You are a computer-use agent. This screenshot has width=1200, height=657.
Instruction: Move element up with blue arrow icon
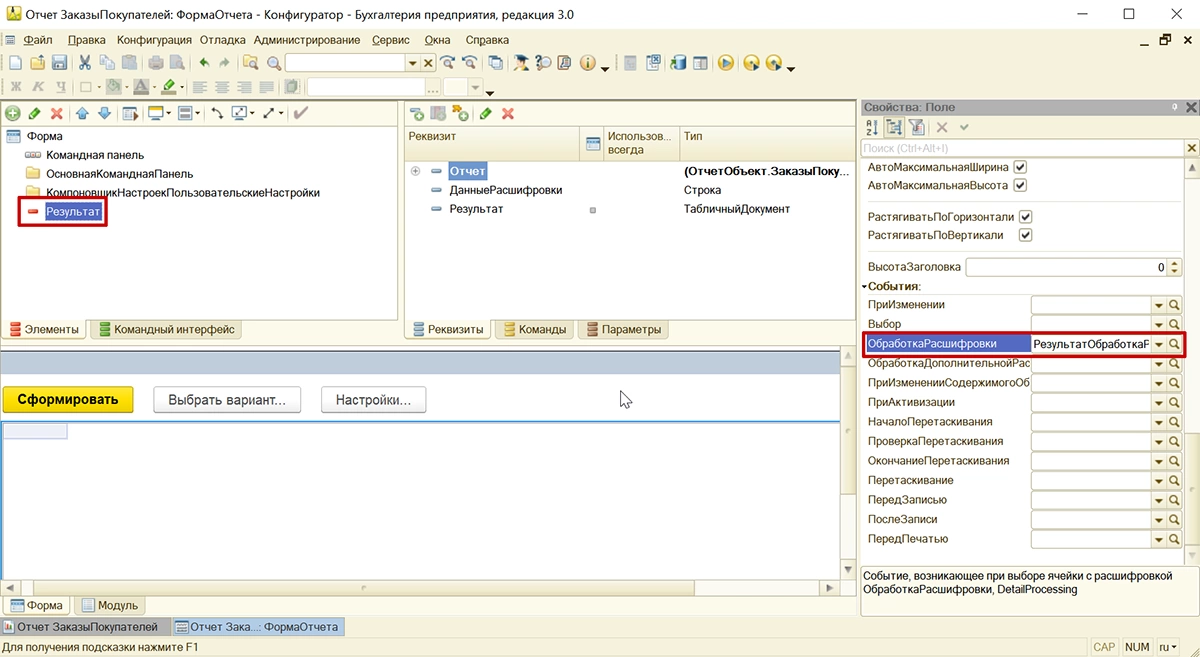click(x=83, y=114)
